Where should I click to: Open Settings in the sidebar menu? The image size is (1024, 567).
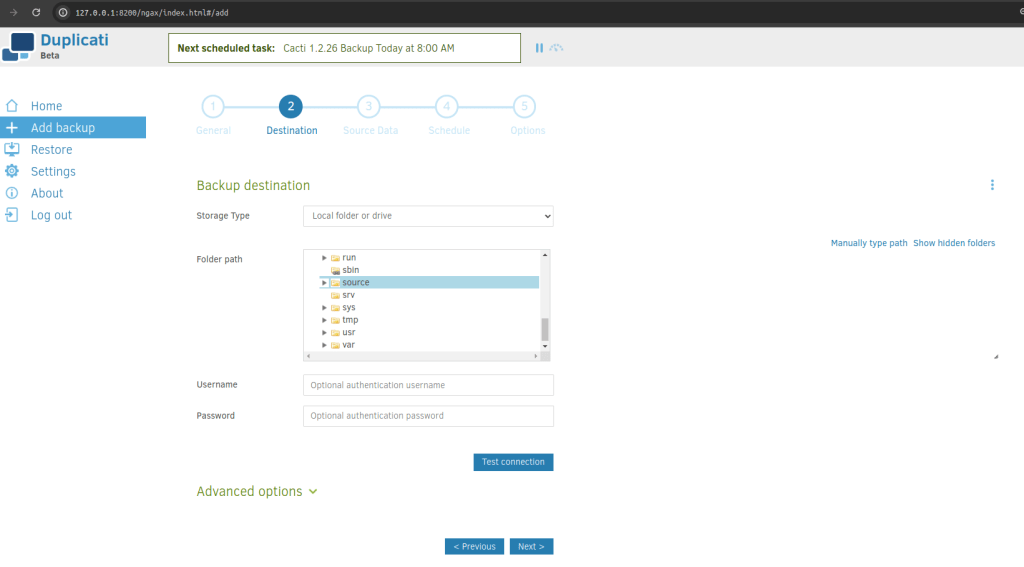53,172
